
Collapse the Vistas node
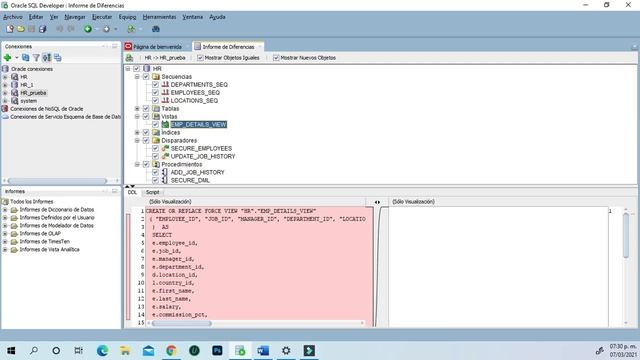click(137, 117)
